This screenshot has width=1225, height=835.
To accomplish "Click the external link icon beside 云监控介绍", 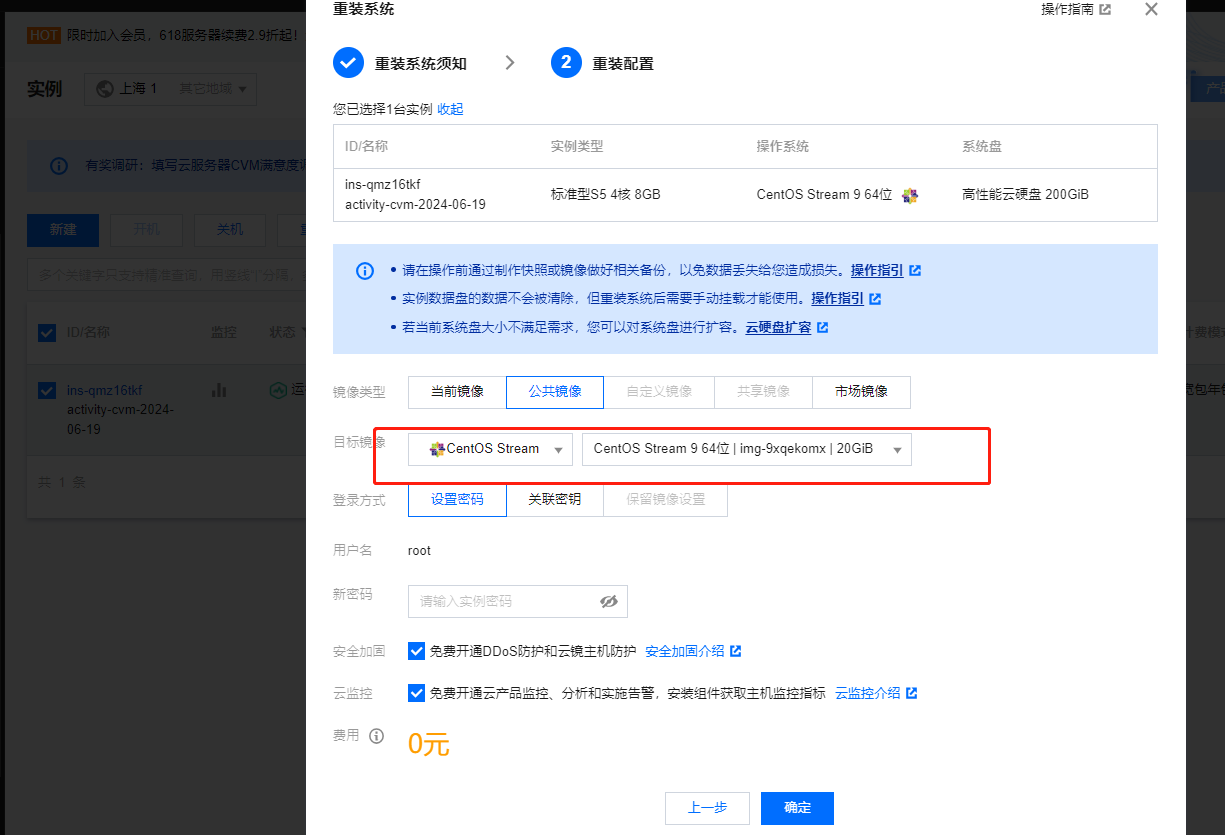I will pos(912,693).
